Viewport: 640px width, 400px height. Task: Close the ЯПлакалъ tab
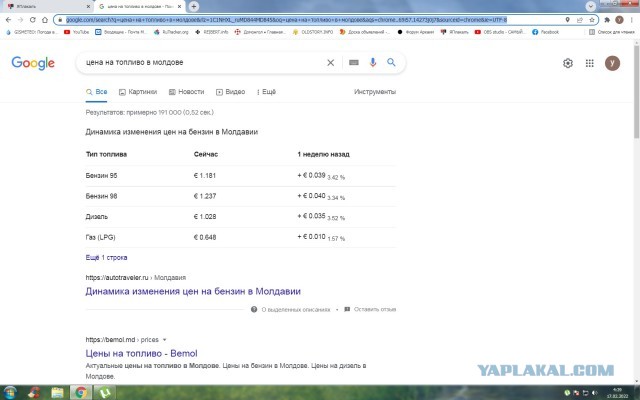89,7
